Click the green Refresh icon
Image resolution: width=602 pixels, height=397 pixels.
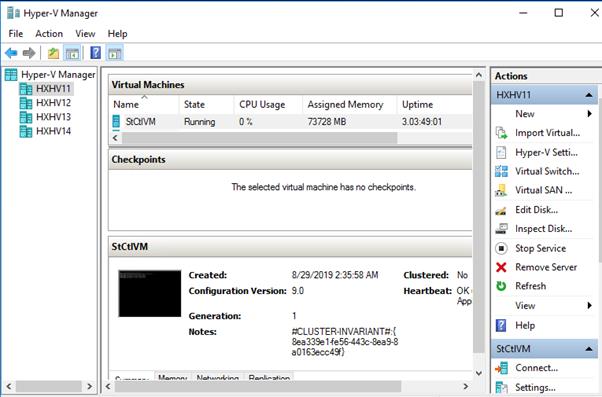pyautogui.click(x=501, y=286)
